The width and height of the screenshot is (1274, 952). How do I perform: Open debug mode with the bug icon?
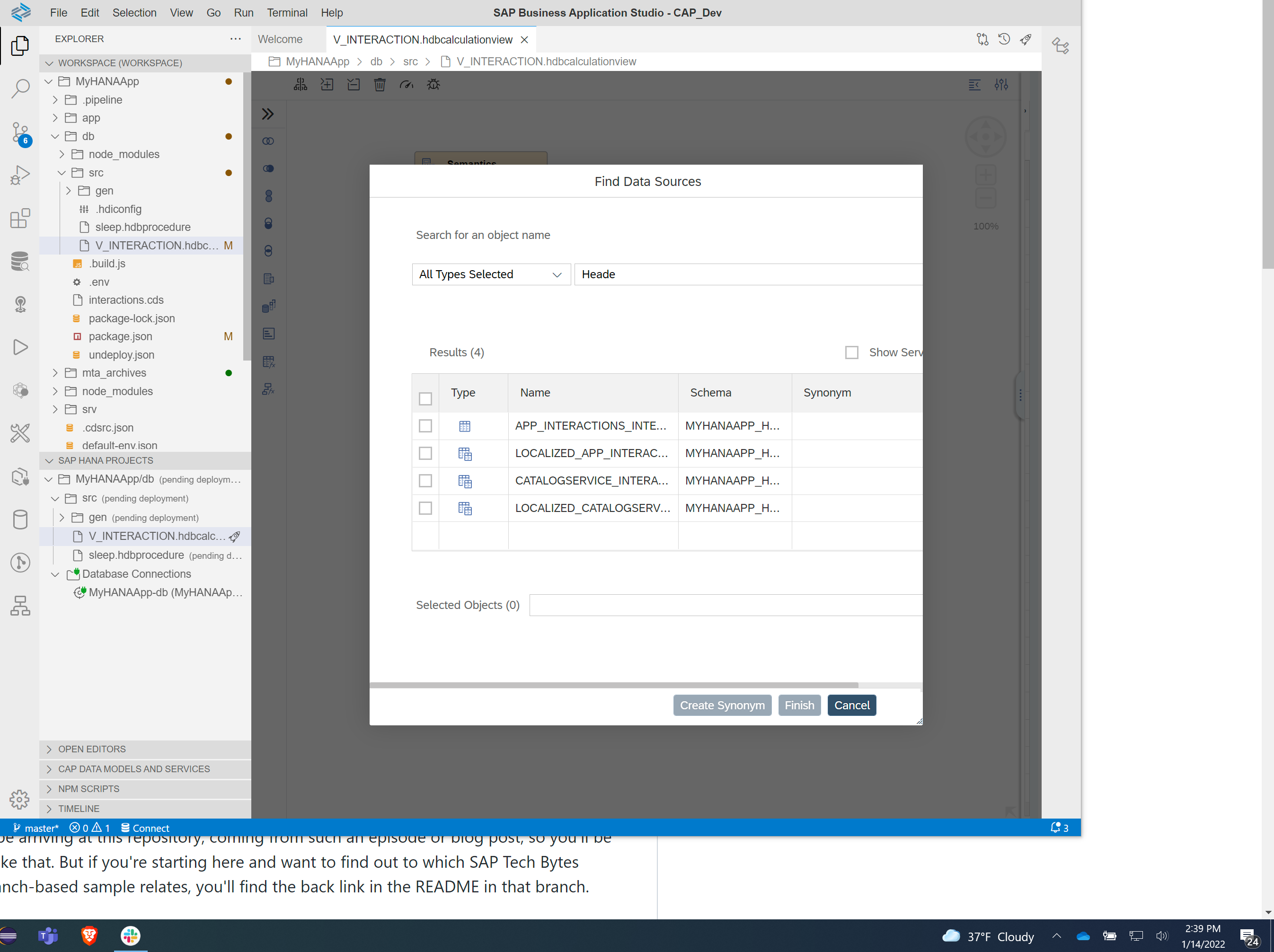[434, 85]
